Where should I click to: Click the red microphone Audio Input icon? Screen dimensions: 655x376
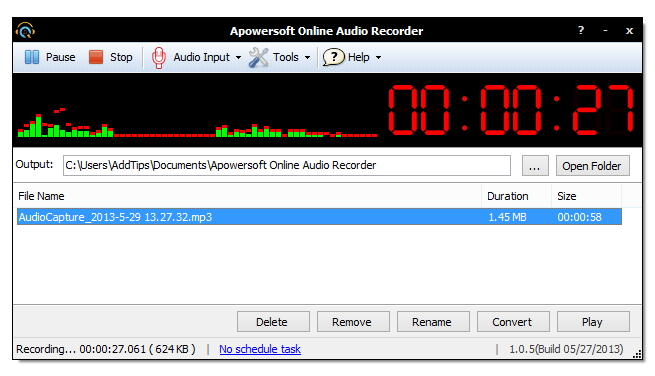tap(159, 58)
